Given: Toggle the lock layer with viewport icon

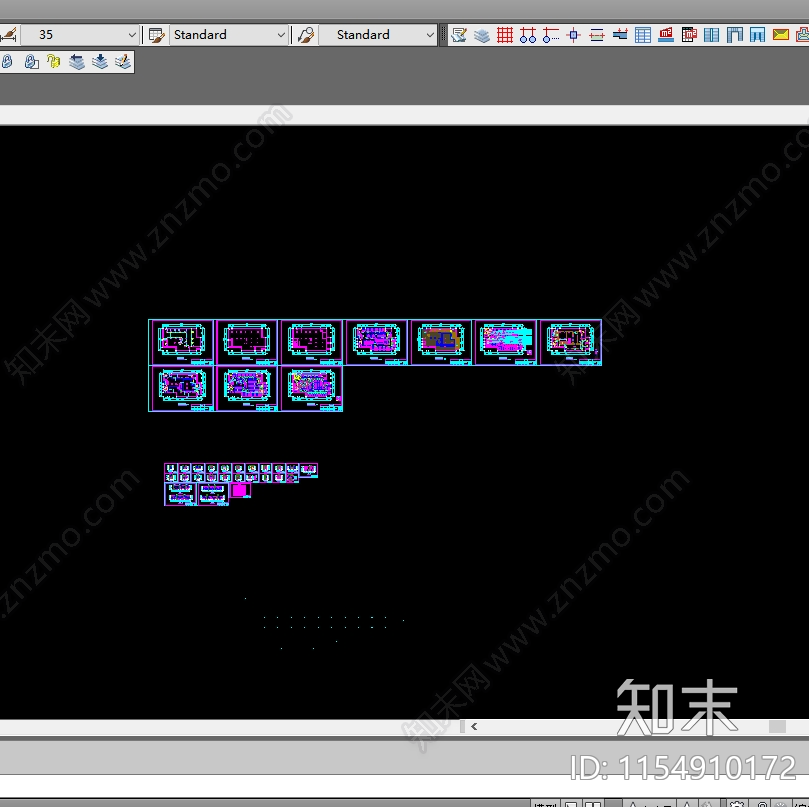Looking at the screenshot, I should click(31, 62).
